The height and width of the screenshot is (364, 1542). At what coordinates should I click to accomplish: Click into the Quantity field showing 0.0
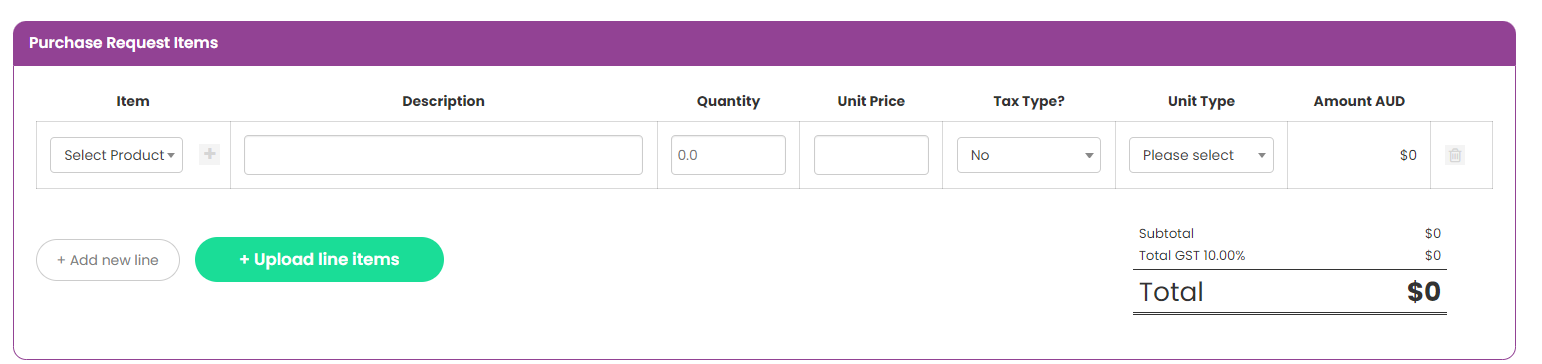click(x=728, y=155)
